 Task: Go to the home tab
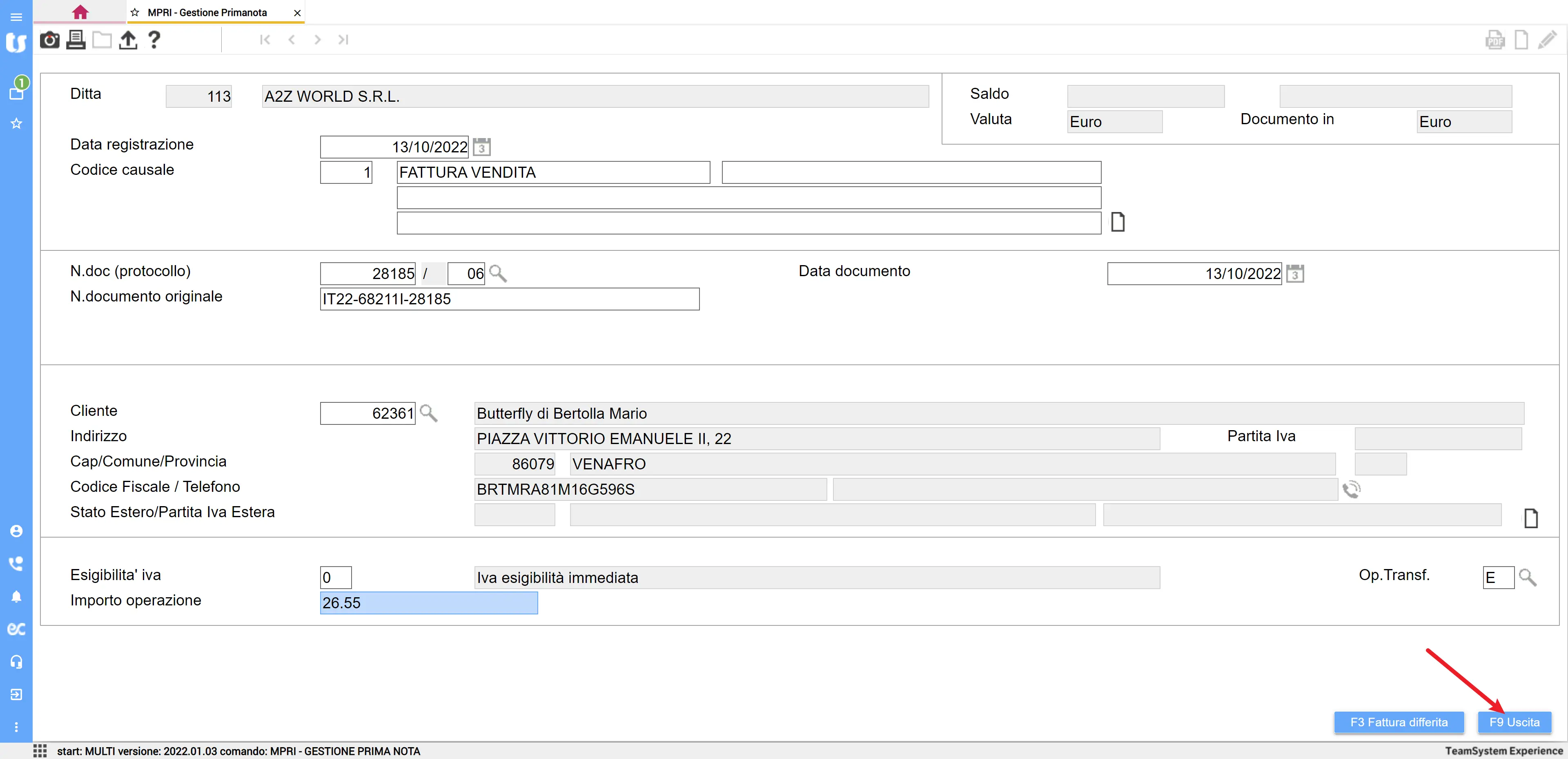[x=80, y=12]
